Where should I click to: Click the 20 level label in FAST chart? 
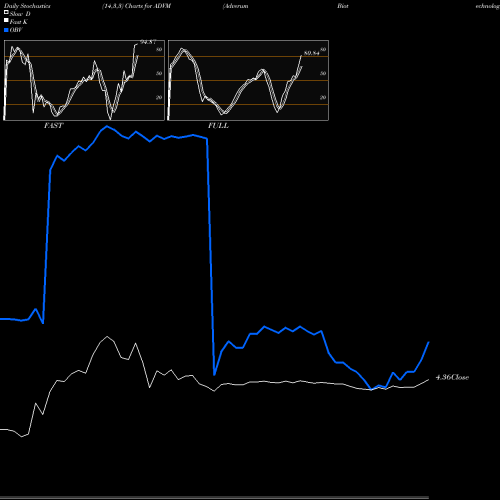tap(159, 97)
